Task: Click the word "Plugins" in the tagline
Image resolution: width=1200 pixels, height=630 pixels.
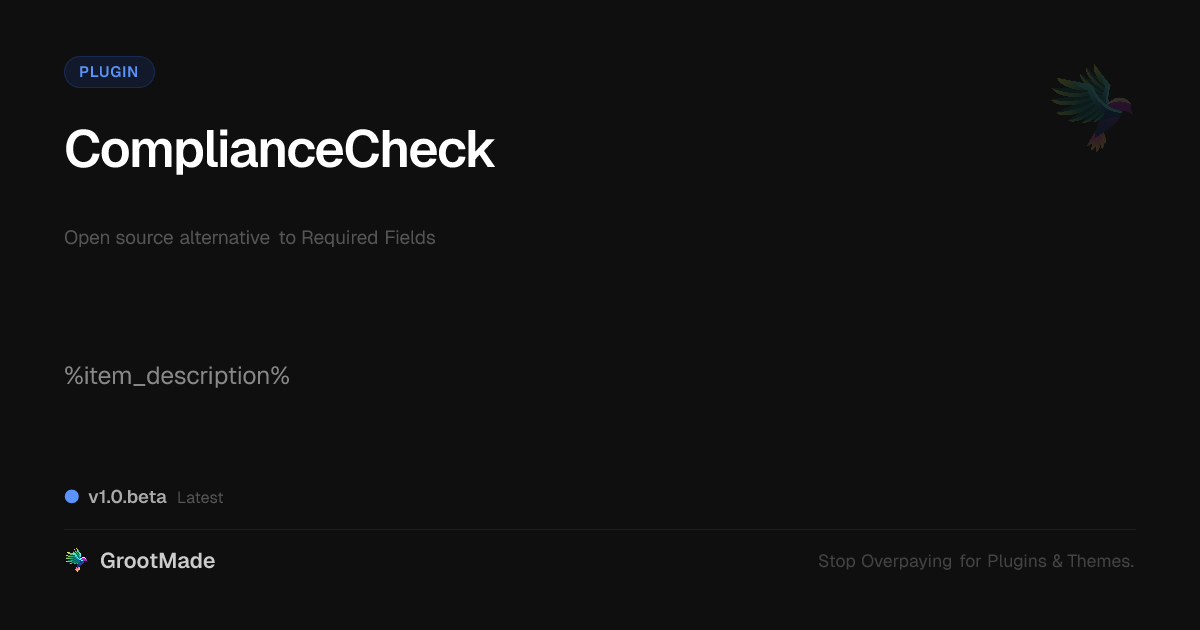Action: tap(1016, 562)
